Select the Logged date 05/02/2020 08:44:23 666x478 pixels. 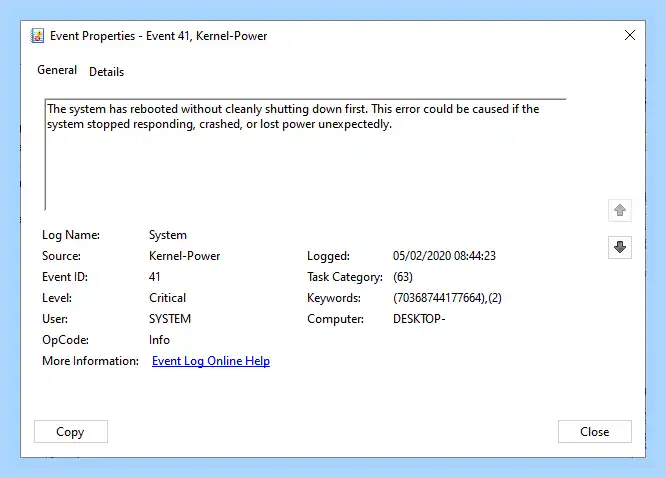point(444,256)
